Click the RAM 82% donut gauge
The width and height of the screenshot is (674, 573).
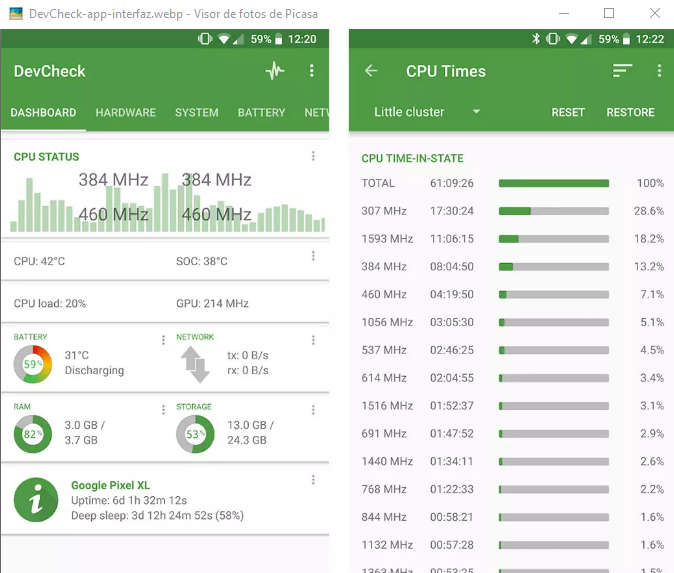pyautogui.click(x=33, y=434)
